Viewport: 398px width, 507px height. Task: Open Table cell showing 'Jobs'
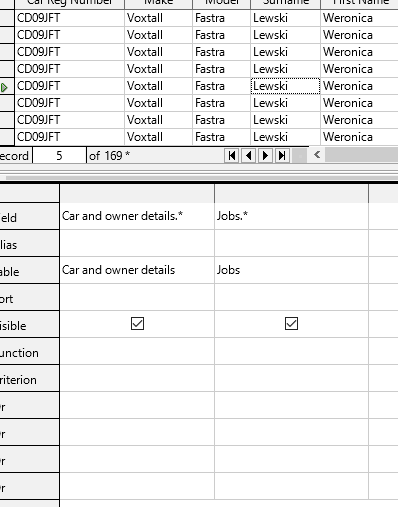click(x=291, y=270)
